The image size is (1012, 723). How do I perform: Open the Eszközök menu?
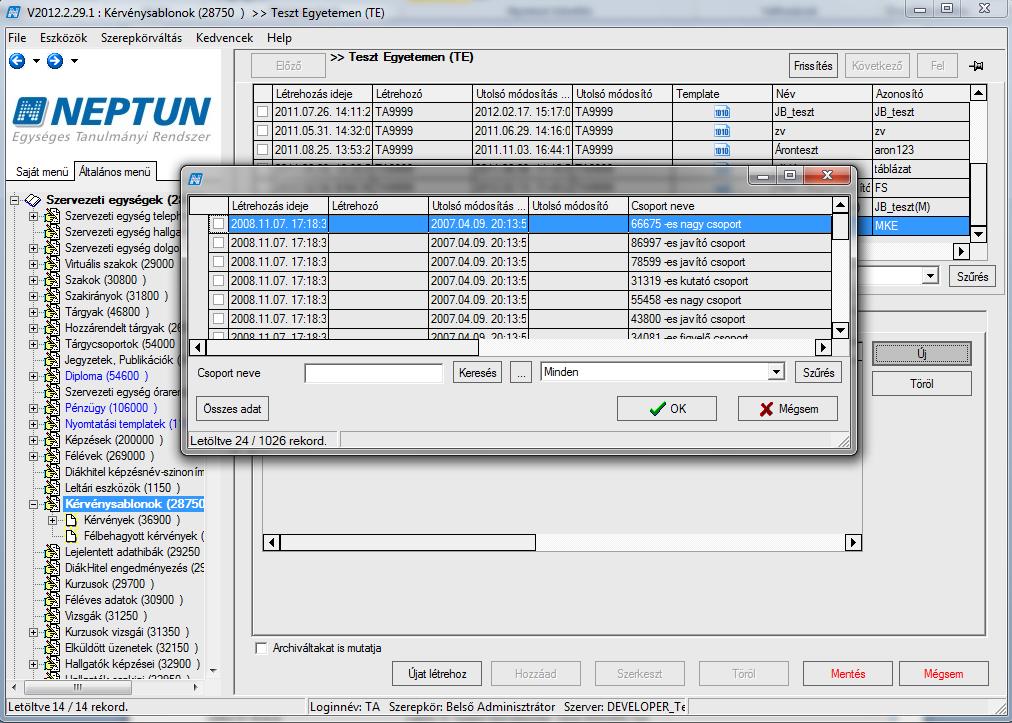coord(63,38)
